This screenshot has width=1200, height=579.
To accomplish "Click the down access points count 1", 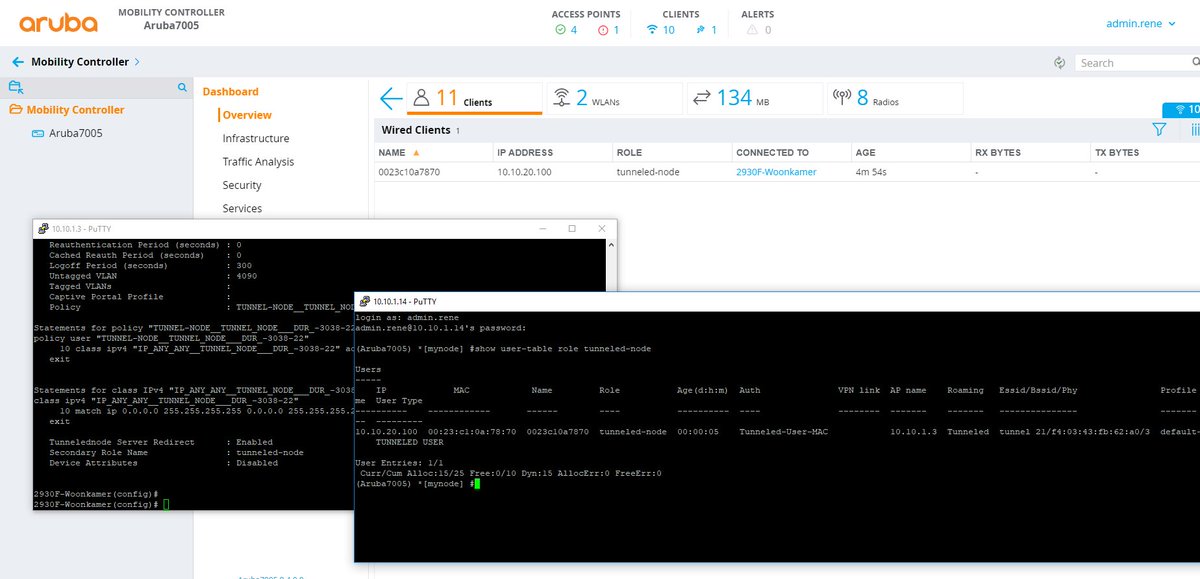I will click(x=609, y=30).
